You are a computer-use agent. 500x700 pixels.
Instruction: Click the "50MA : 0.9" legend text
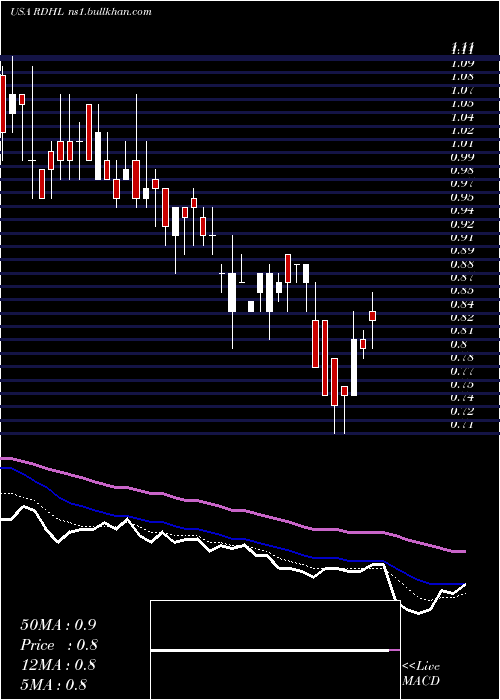58,625
